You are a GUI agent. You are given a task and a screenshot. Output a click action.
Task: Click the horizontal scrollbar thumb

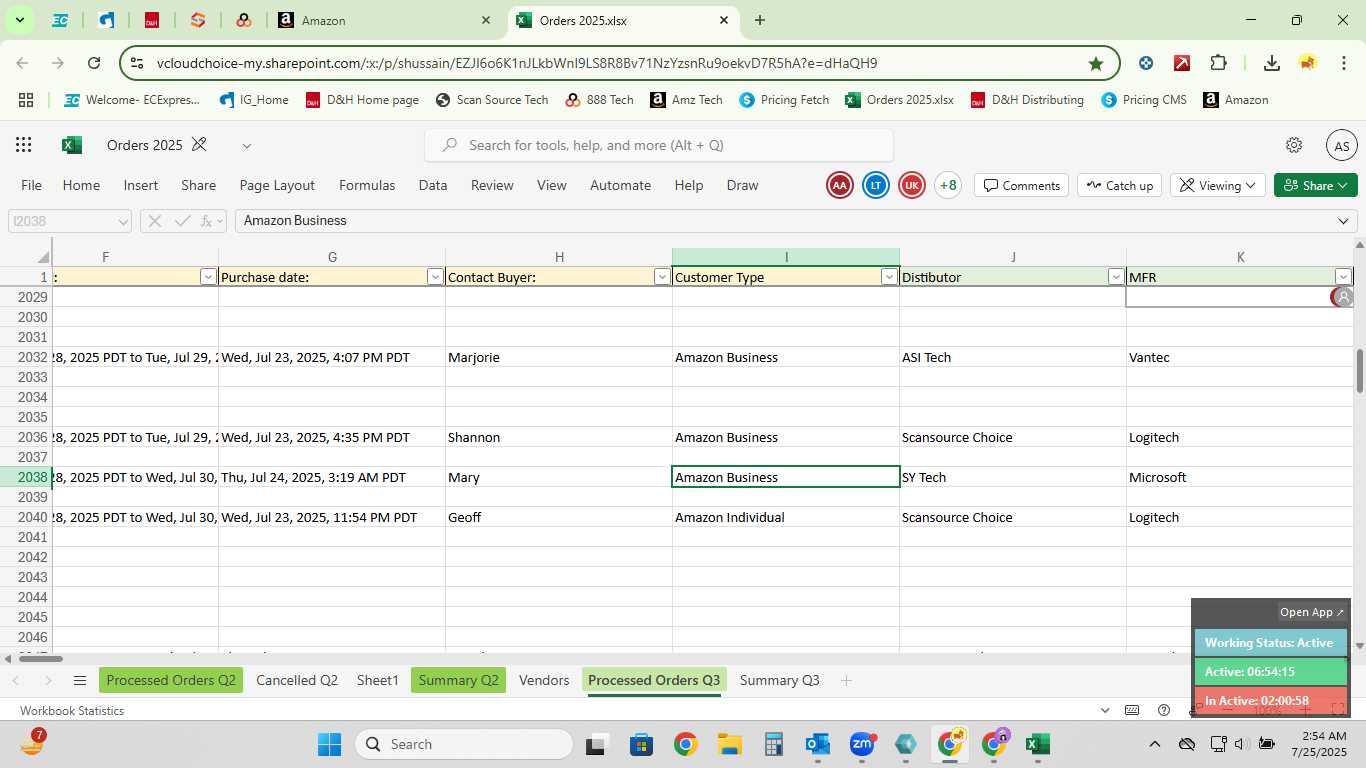point(41,658)
